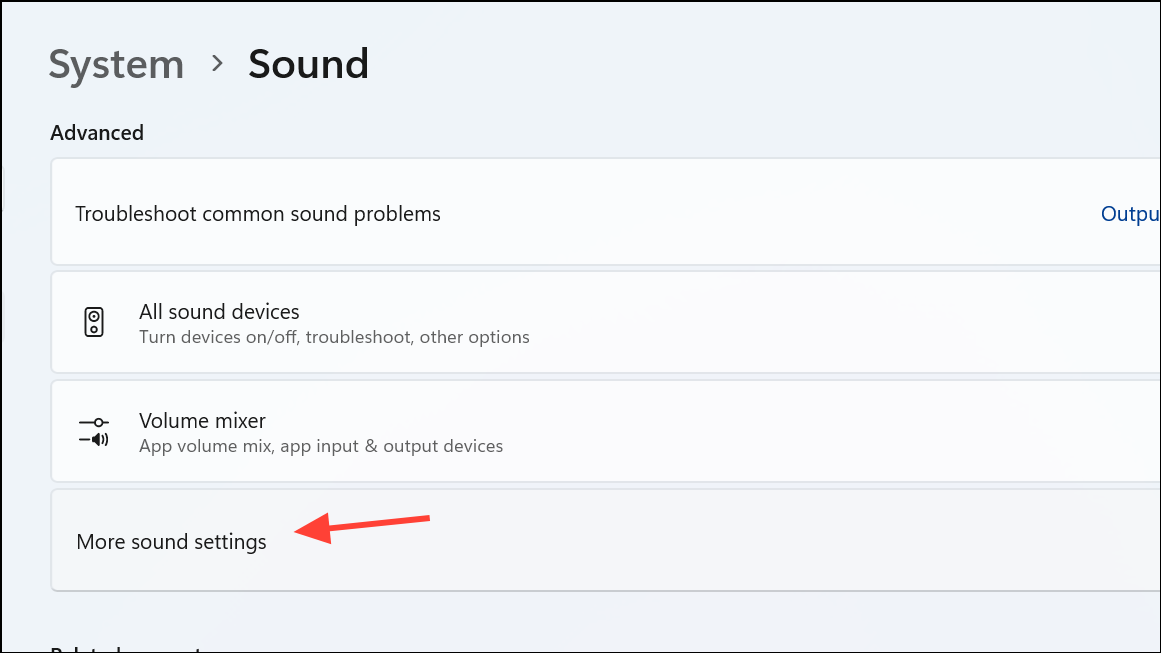Image resolution: width=1161 pixels, height=653 pixels.
Task: Click the speaker icon for All sound devices
Action: [x=94, y=323]
